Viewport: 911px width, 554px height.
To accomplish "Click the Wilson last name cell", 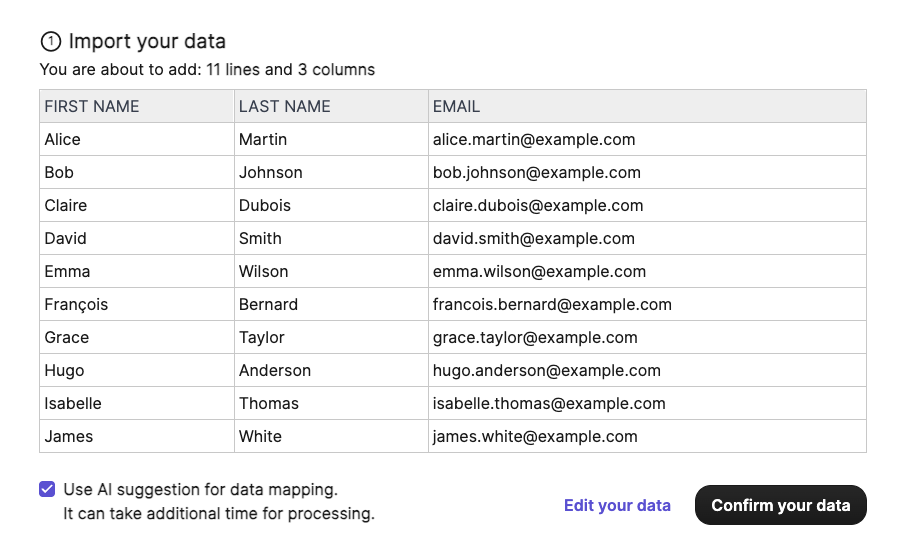I will point(264,271).
